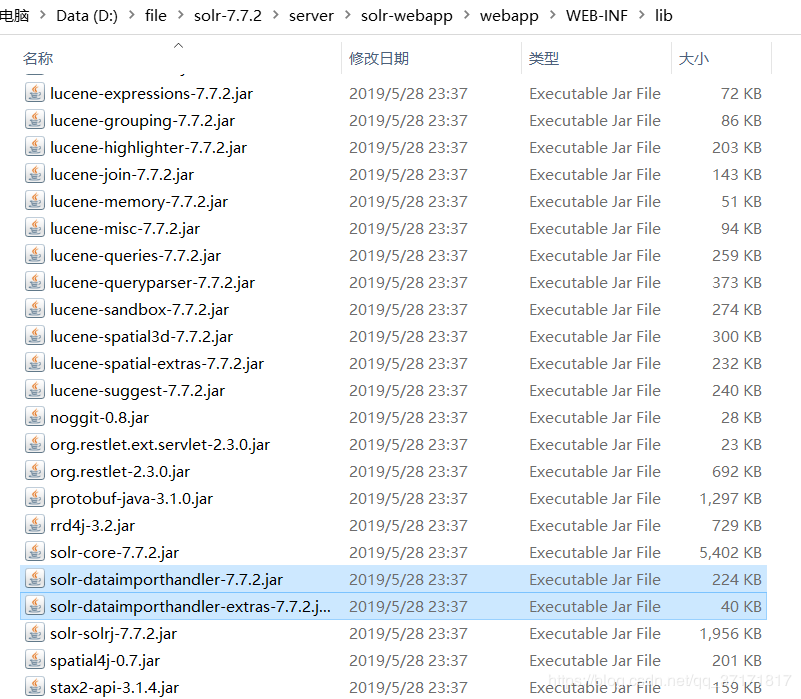Click the jar icon of lucene-spatial-extras-7.7.2.jar

point(35,364)
